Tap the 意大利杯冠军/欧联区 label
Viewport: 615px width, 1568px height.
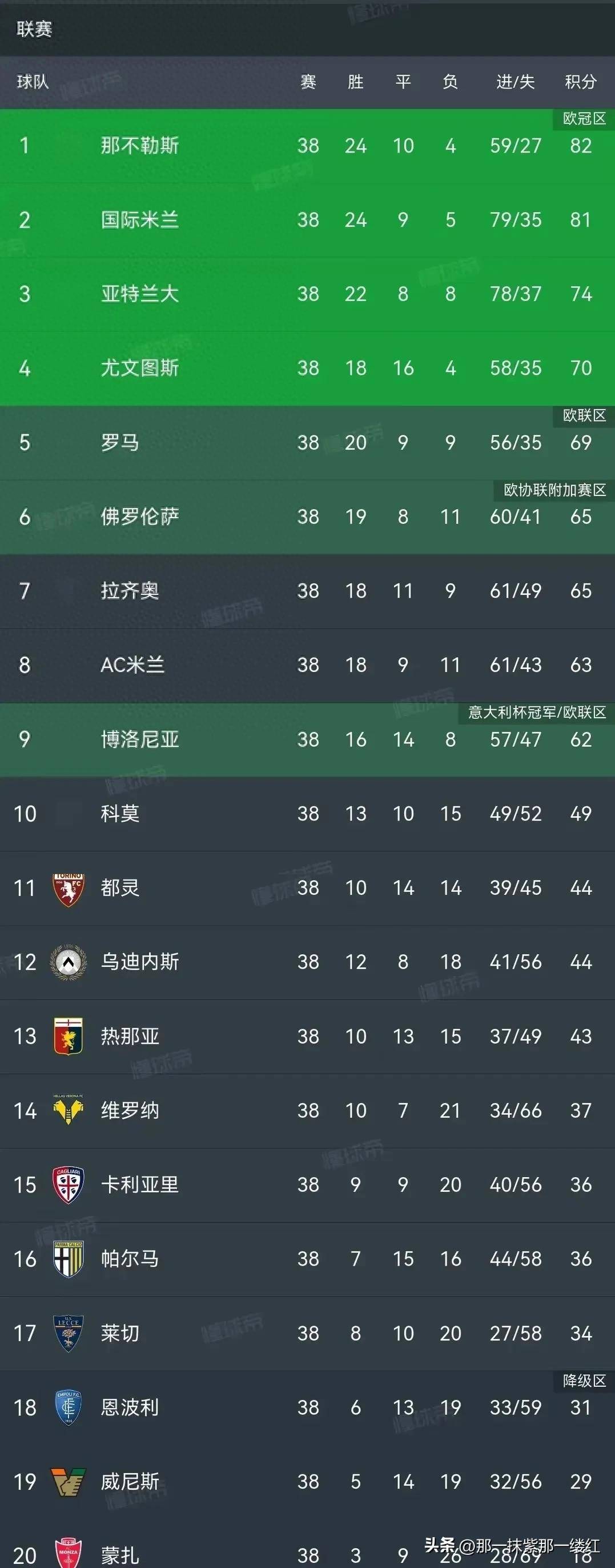pyautogui.click(x=537, y=713)
